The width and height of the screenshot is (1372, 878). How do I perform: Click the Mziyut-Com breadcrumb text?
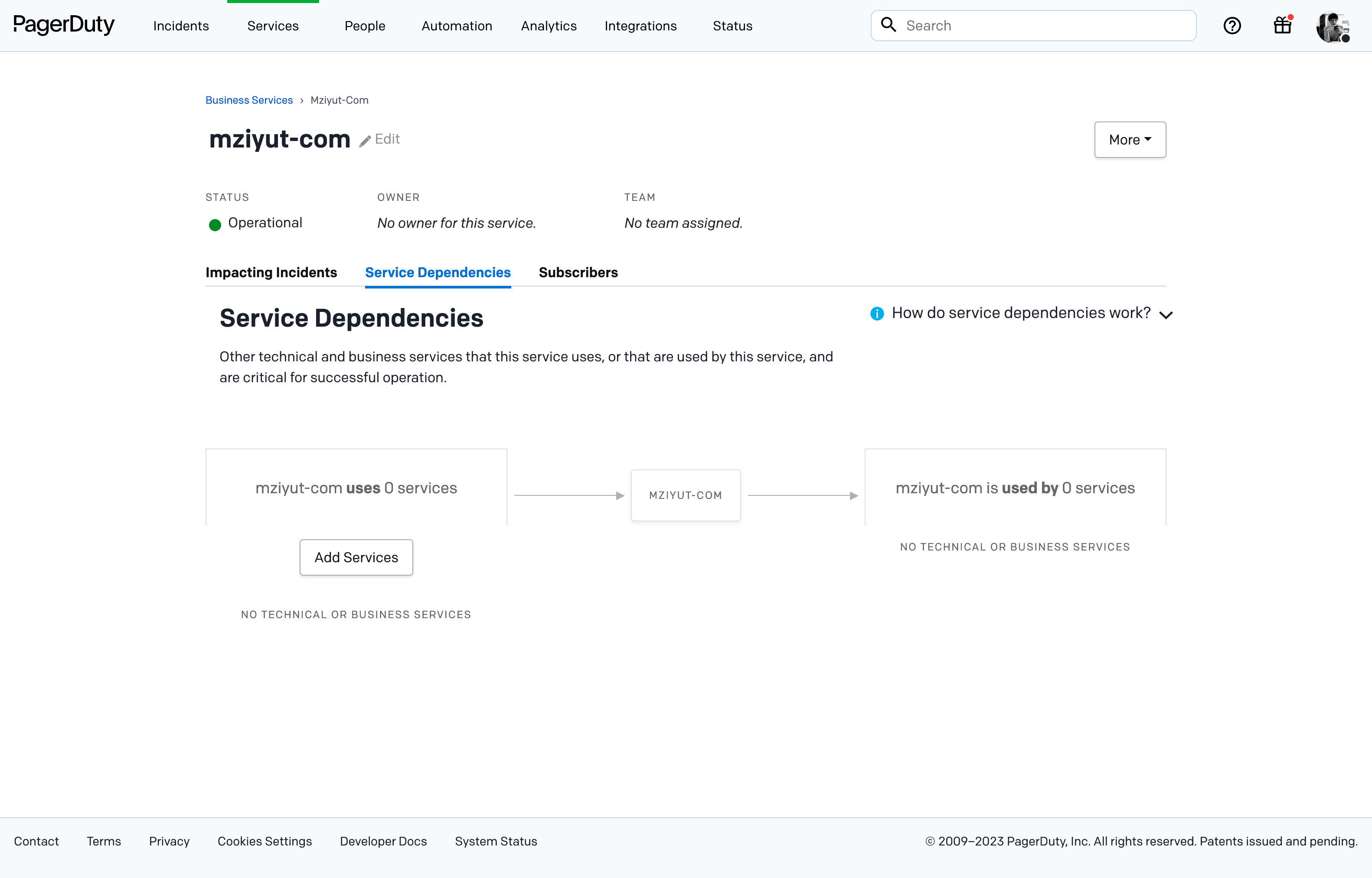(340, 100)
